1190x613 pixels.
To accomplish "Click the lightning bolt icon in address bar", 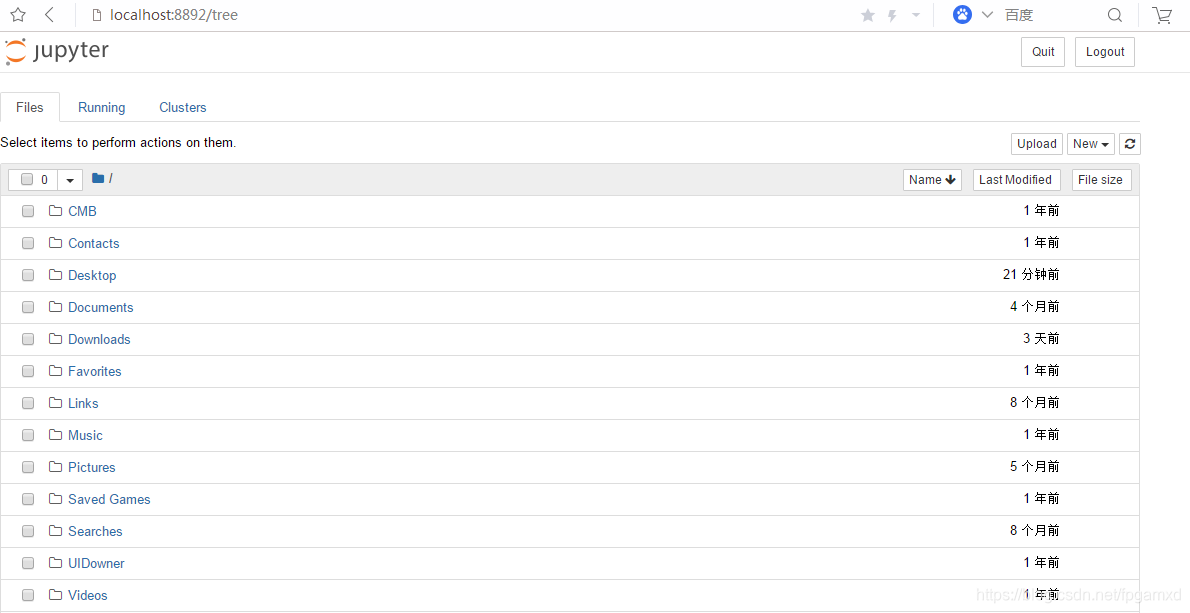I will [892, 15].
